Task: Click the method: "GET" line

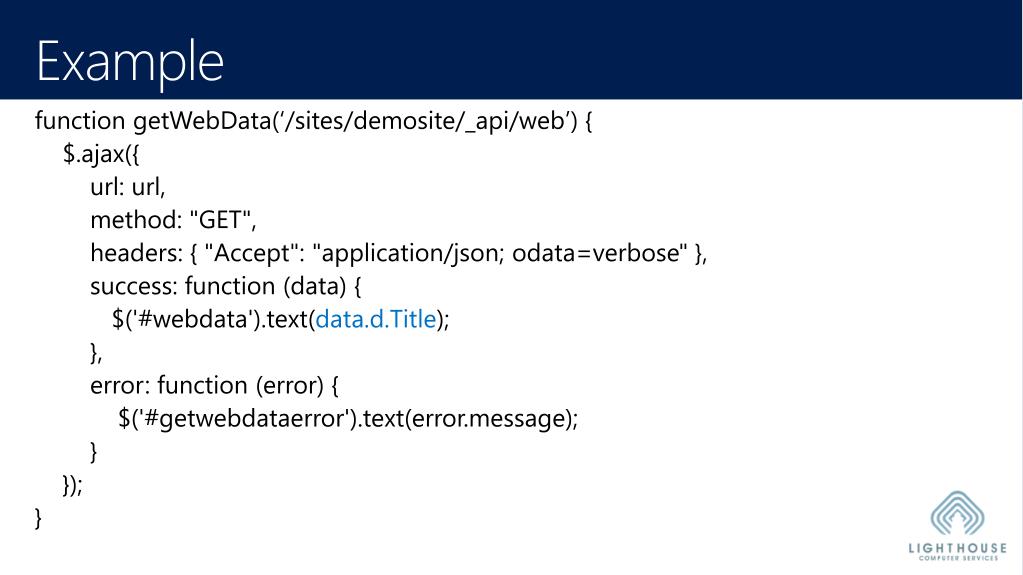Action: [174, 221]
